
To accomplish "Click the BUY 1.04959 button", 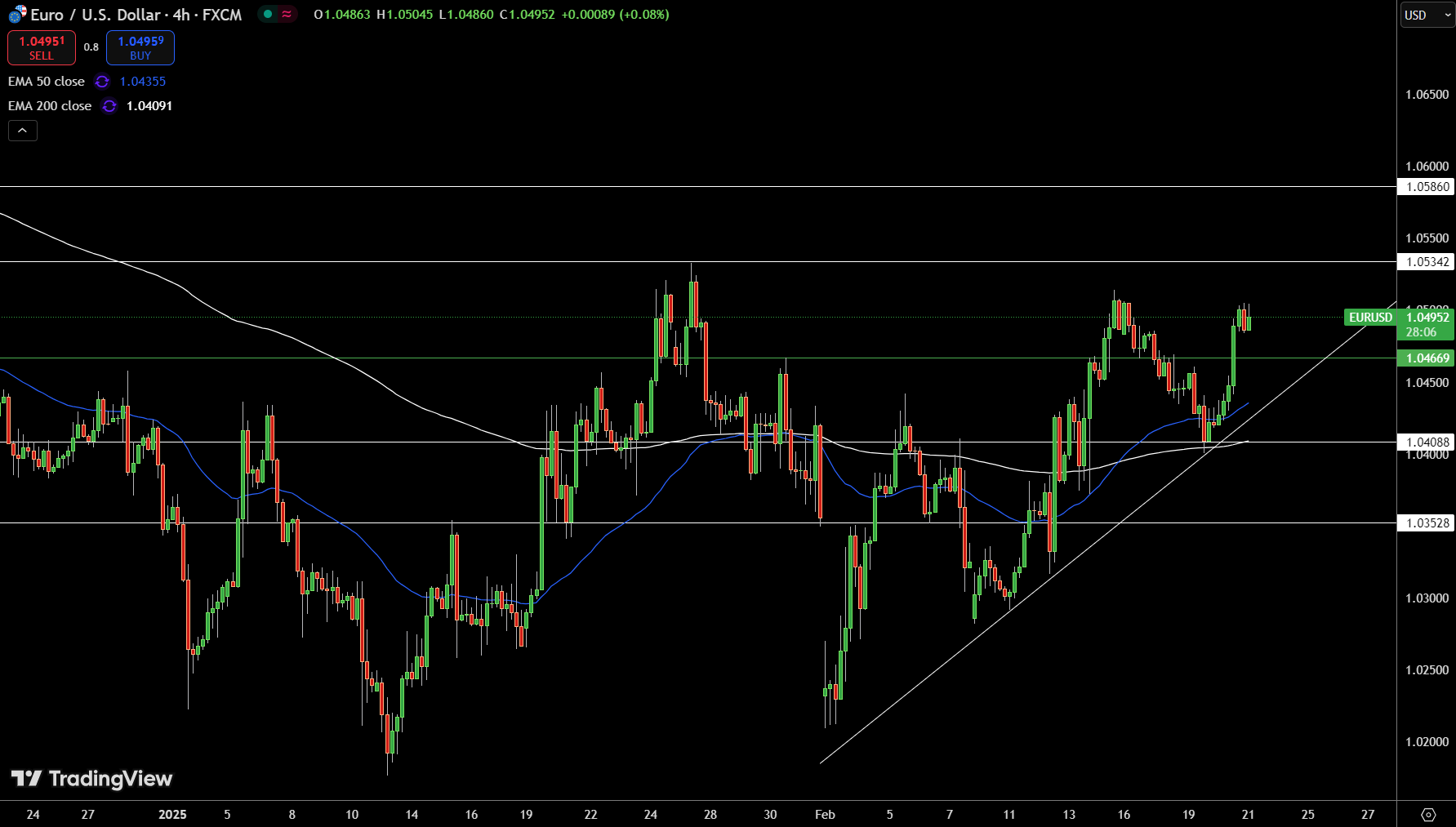I will tap(140, 47).
